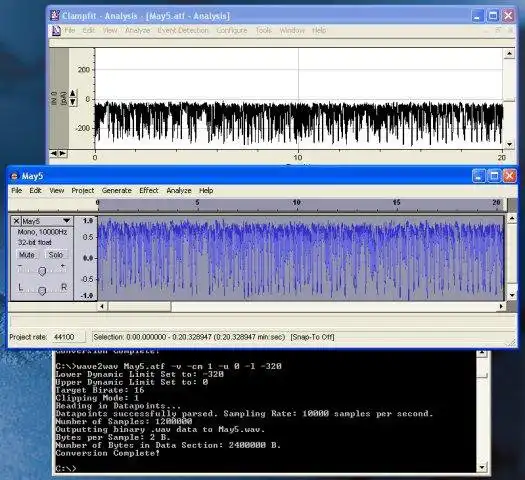This screenshot has height=480, width=525.
Task: Open View menu in May5 window
Action: pyautogui.click(x=57, y=190)
